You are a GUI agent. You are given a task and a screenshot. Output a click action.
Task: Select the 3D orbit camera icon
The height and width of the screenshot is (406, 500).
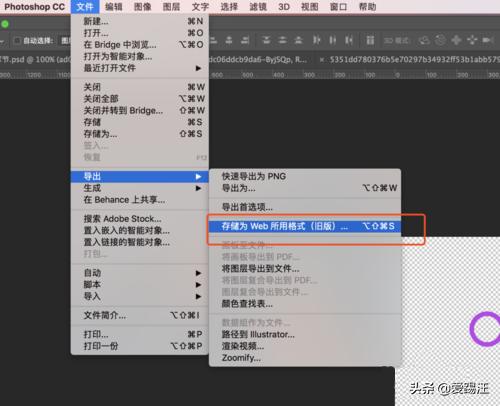point(424,40)
